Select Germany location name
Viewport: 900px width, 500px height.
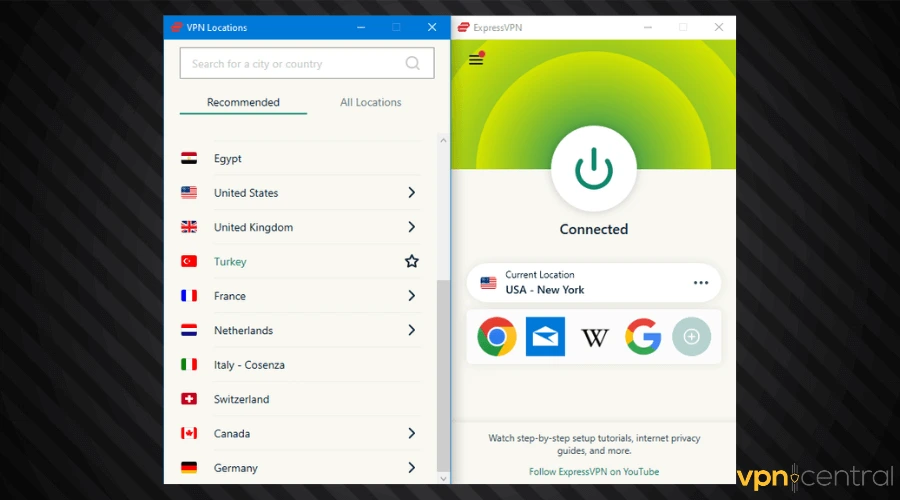tap(235, 468)
